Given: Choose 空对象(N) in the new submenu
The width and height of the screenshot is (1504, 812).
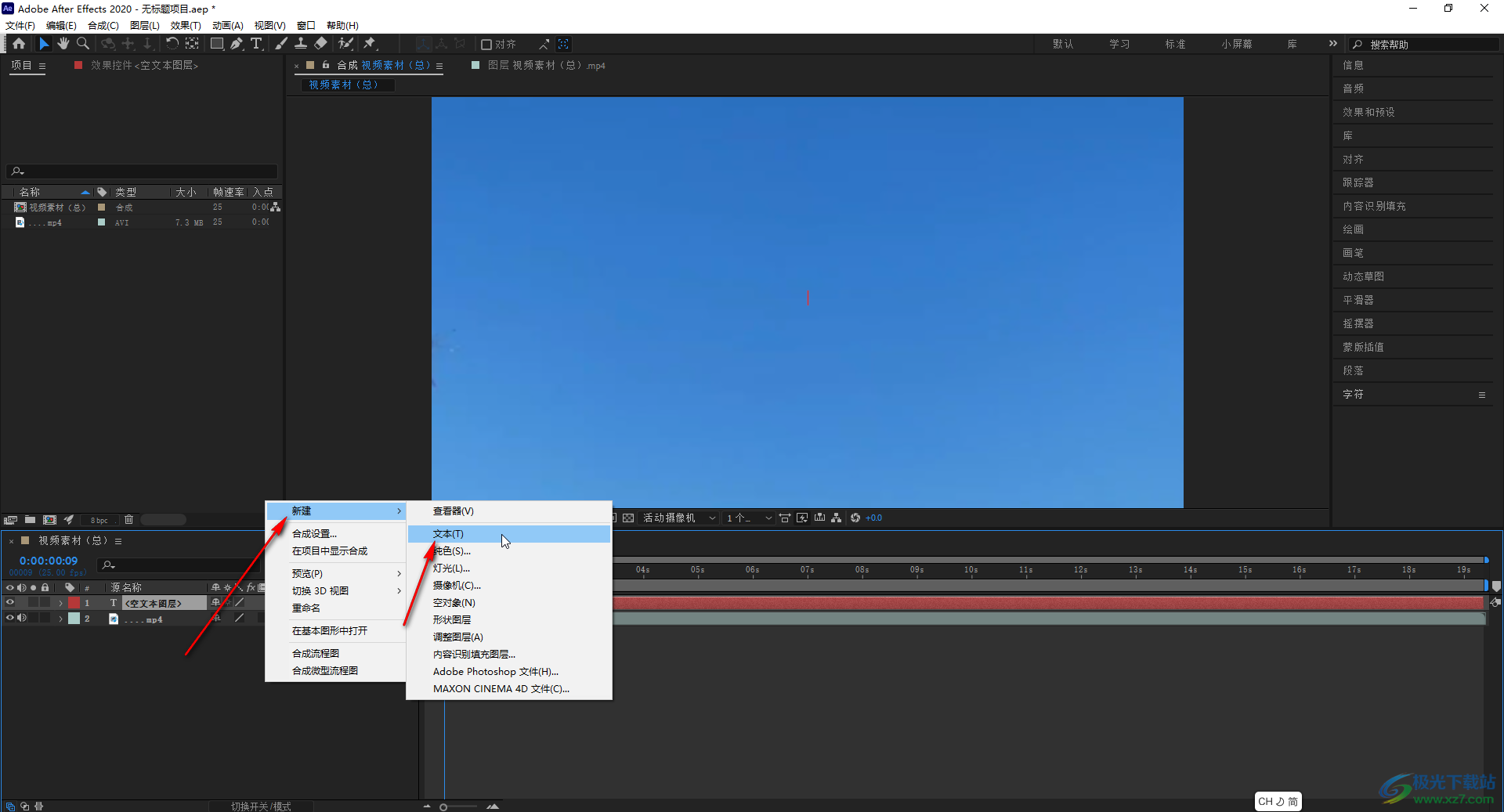Looking at the screenshot, I should 508,603.
